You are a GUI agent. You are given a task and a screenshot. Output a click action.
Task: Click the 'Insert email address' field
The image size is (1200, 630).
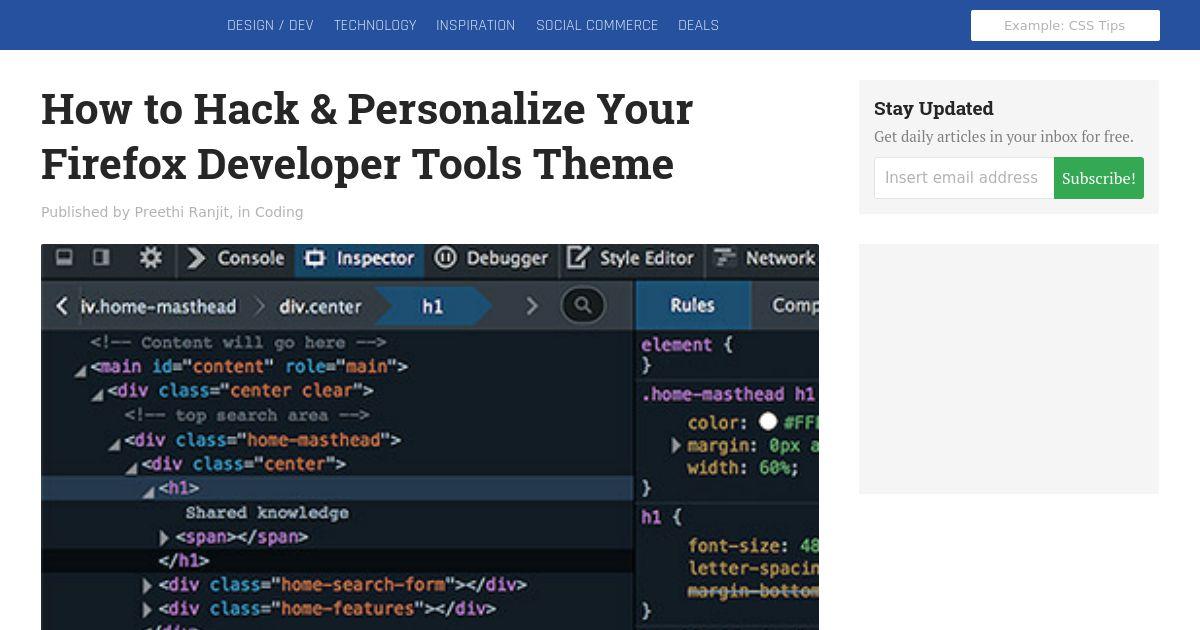click(x=964, y=178)
